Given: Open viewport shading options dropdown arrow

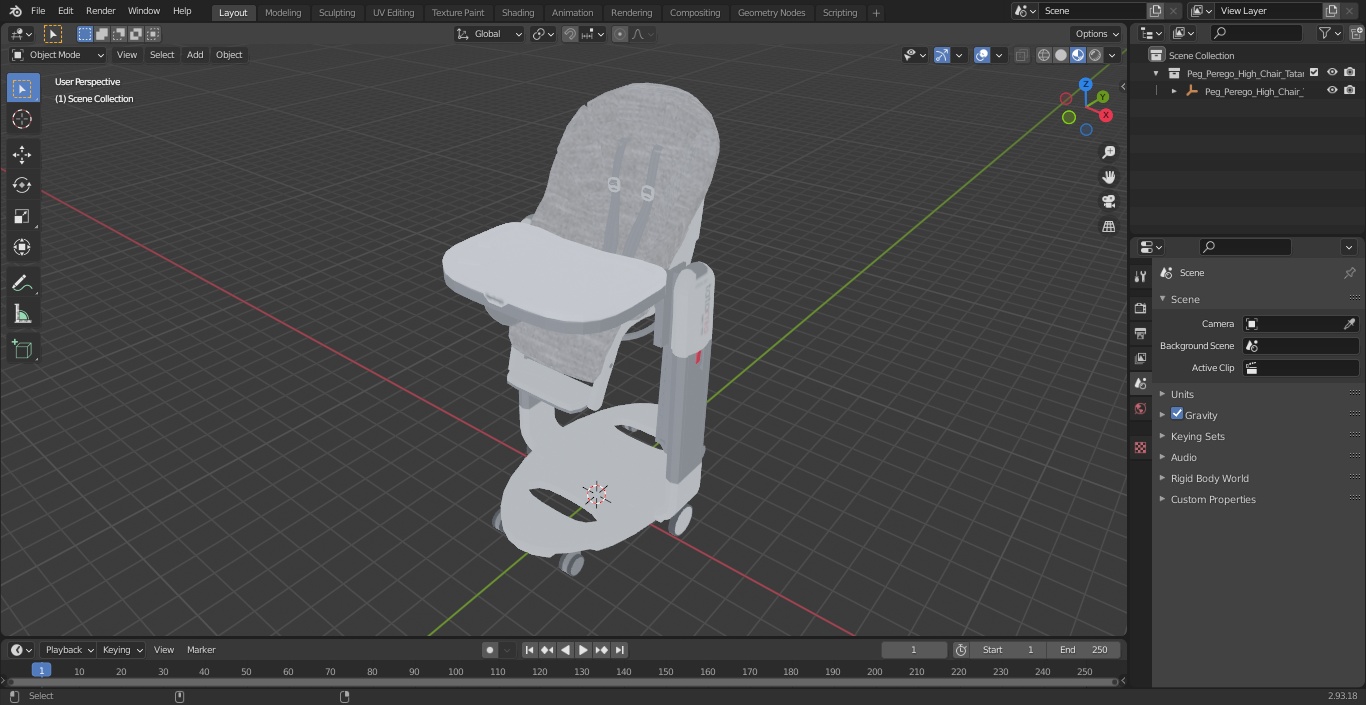Looking at the screenshot, I should pyautogui.click(x=1112, y=55).
